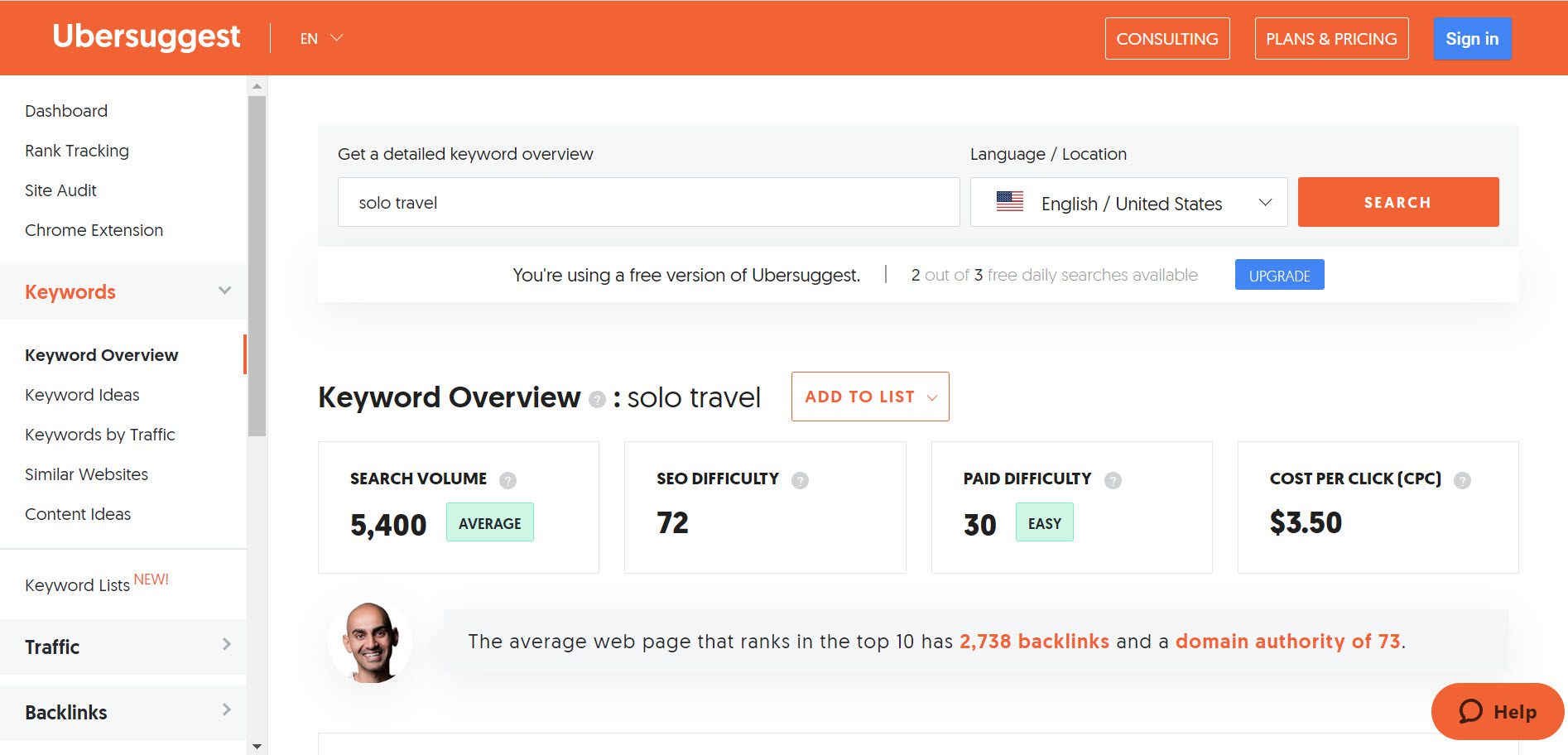Screen dimensions: 1568x755
Task: Click the 5,400 search volume value
Action: click(x=388, y=525)
